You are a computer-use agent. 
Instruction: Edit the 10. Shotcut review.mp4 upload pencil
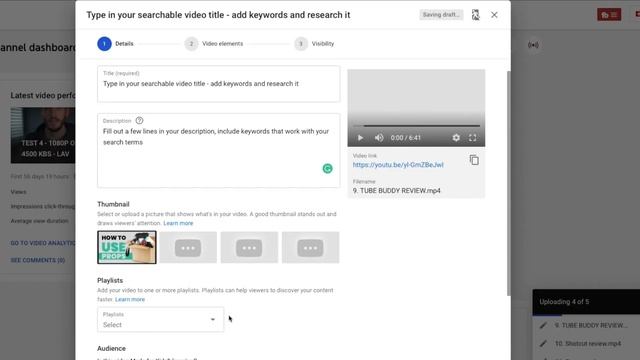pos(543,344)
